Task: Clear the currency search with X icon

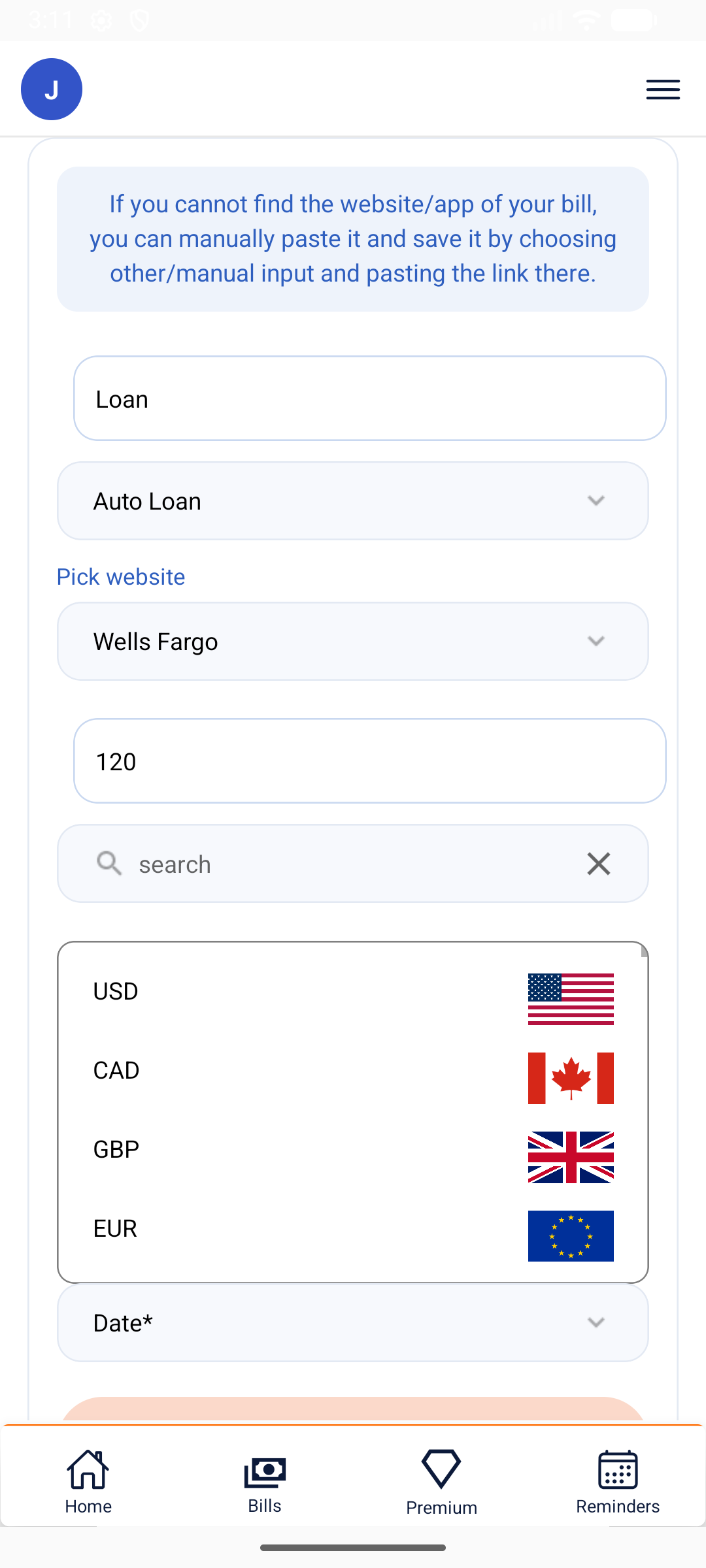Action: 598,864
